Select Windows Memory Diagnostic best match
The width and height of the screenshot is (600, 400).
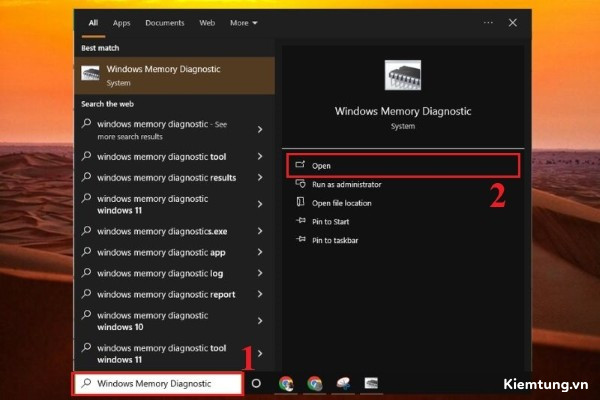click(x=174, y=75)
